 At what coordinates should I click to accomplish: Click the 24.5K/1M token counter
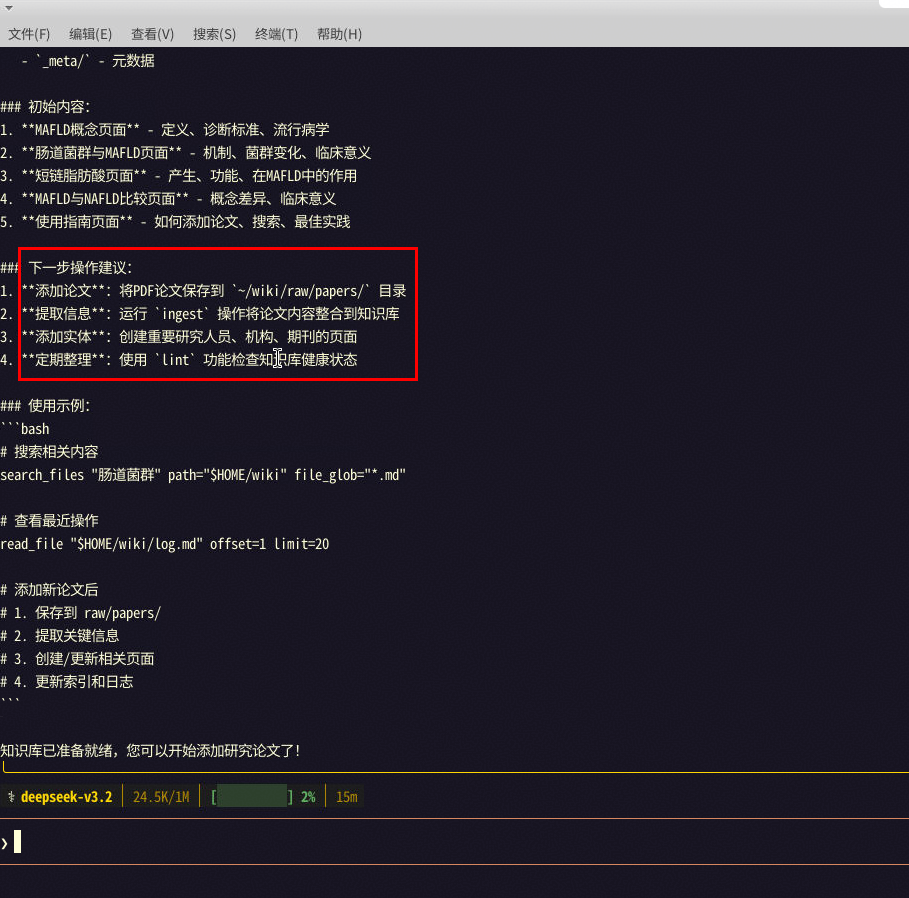(x=161, y=797)
